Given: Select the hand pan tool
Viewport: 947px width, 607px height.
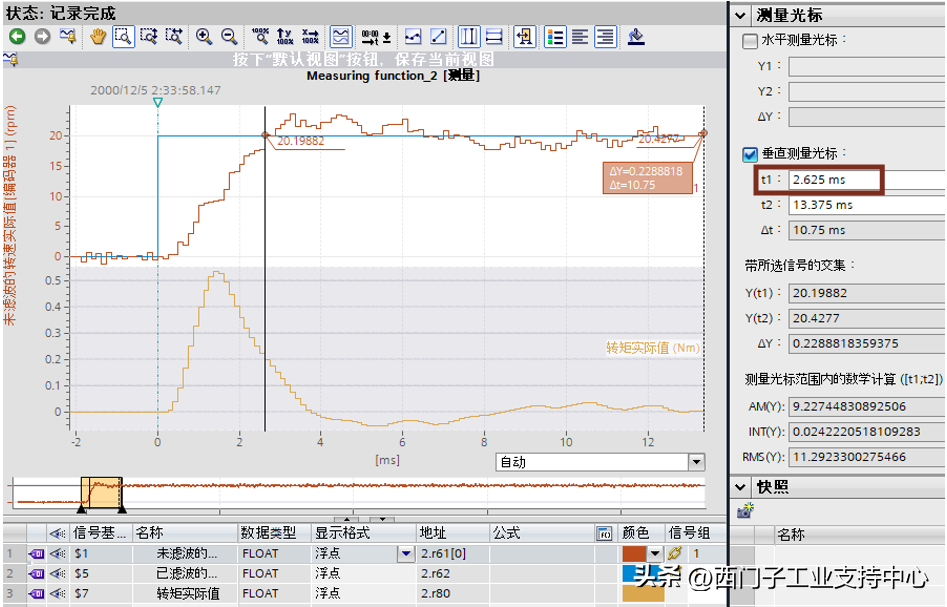Looking at the screenshot, I should [x=98, y=37].
